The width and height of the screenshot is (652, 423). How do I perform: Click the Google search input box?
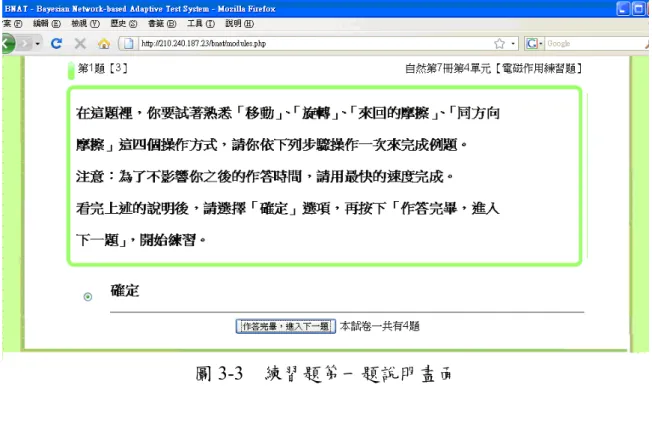(x=596, y=43)
